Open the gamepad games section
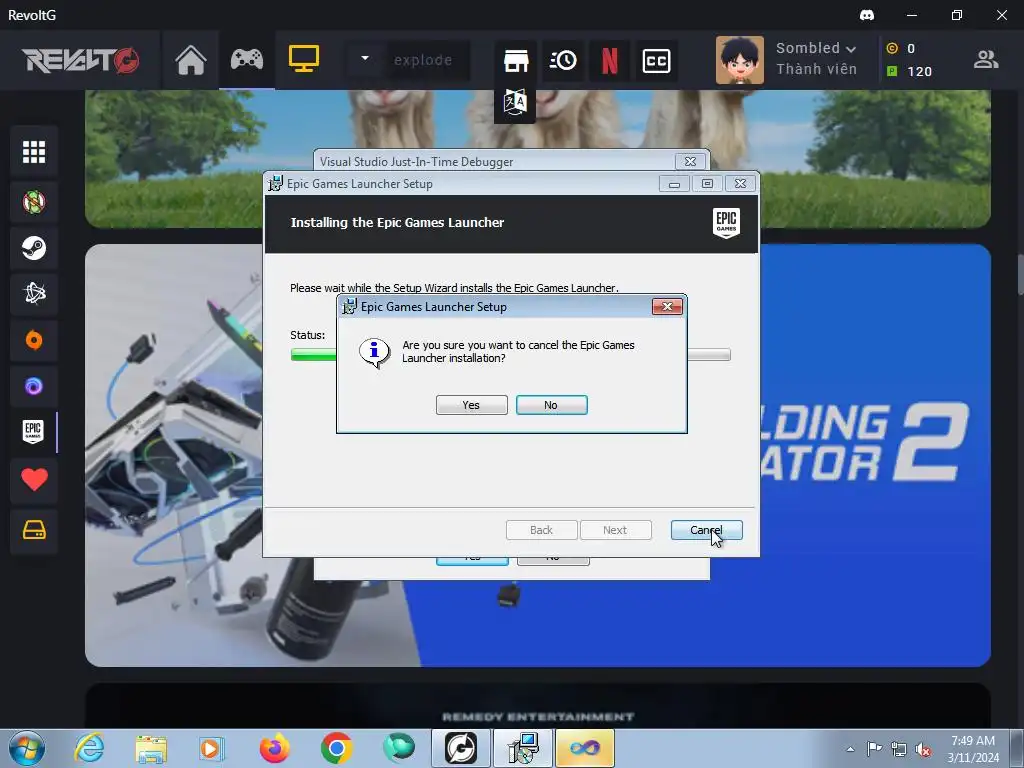Viewport: 1024px width, 768px height. (247, 59)
